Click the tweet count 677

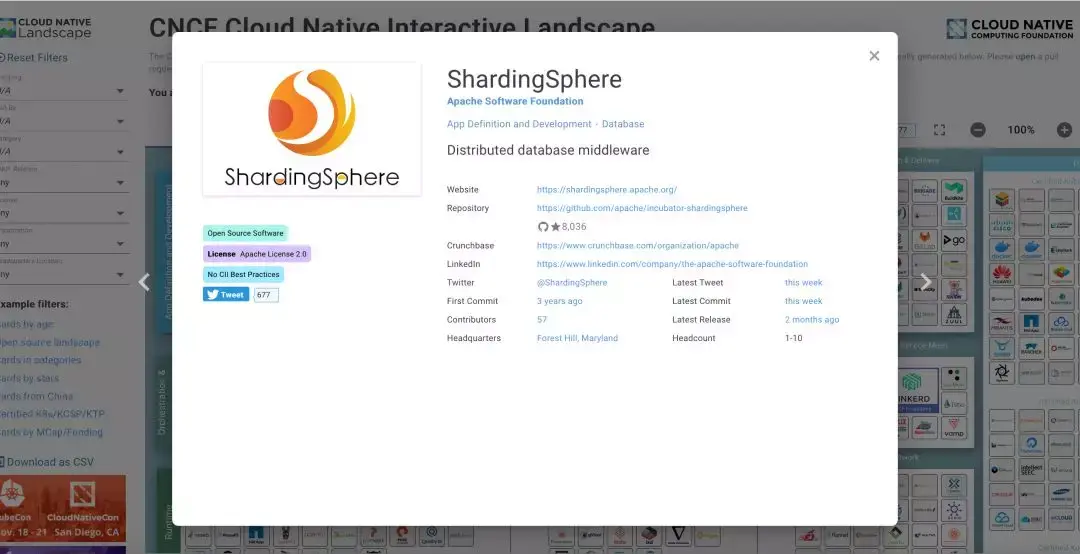266,295
